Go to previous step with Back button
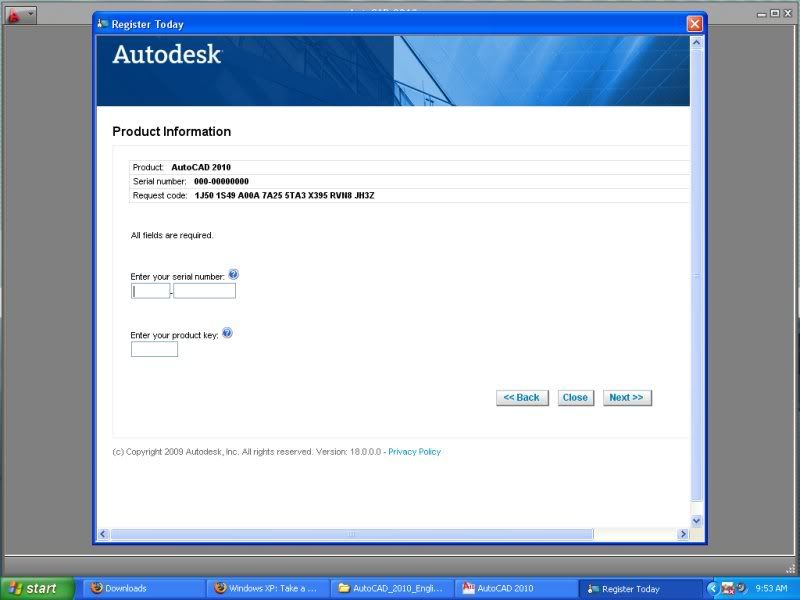 tap(522, 398)
